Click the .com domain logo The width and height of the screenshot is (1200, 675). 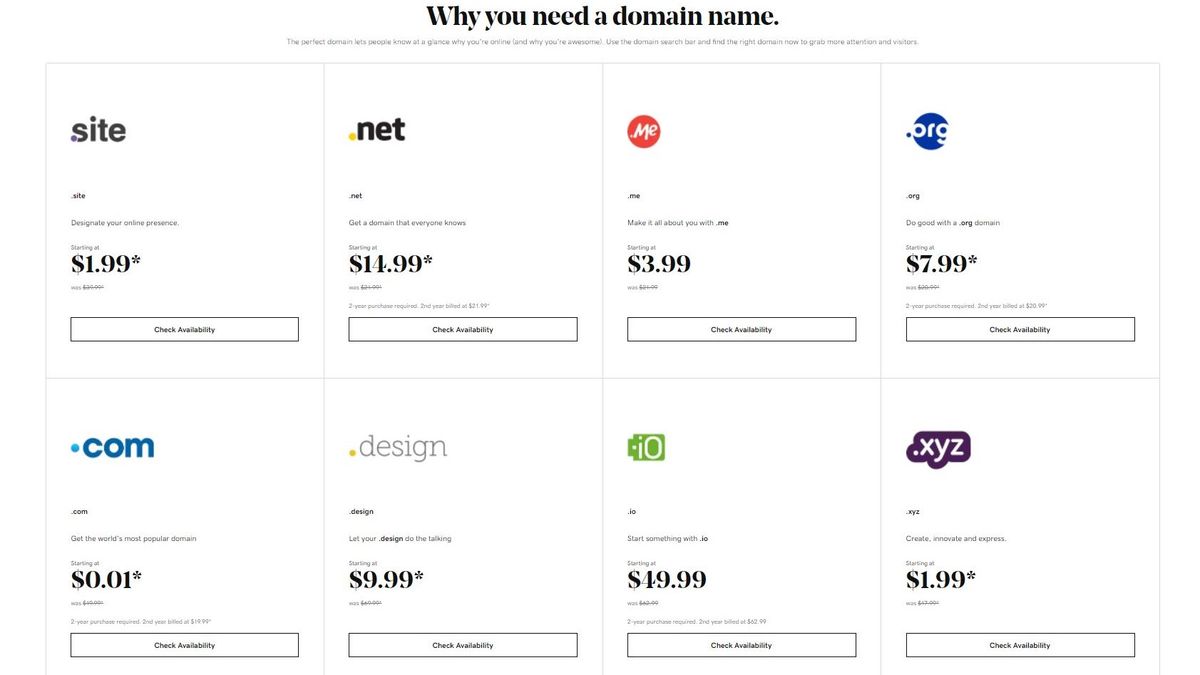(111, 446)
